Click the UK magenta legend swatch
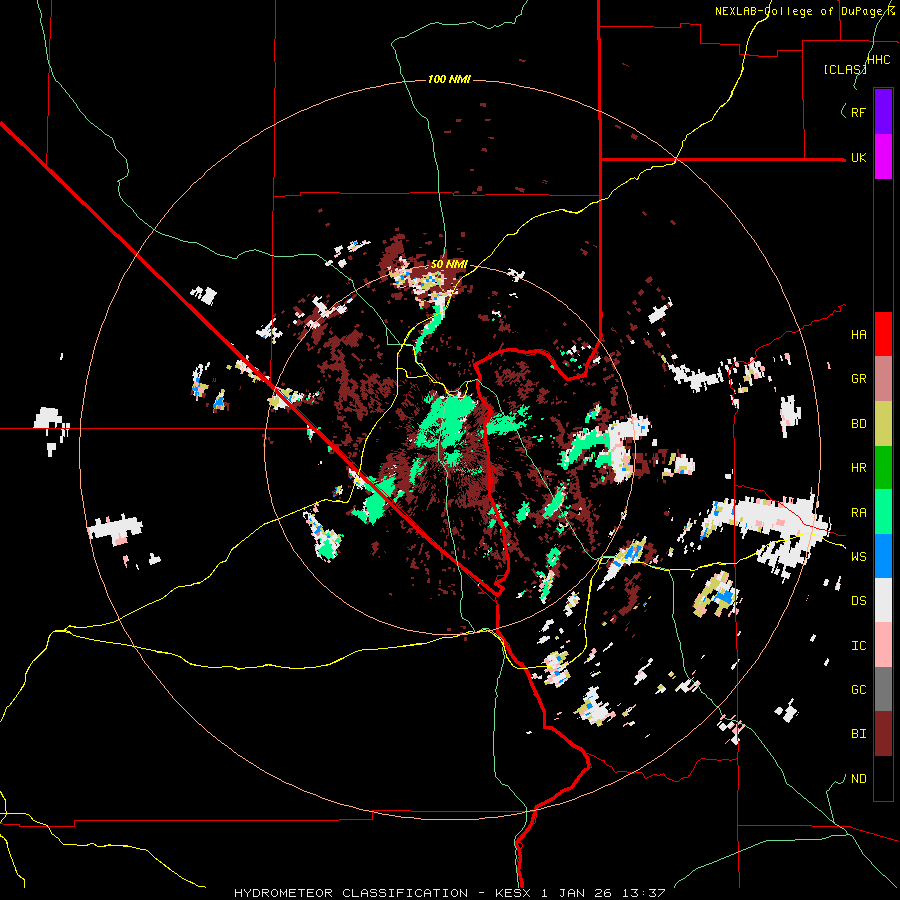 point(883,157)
